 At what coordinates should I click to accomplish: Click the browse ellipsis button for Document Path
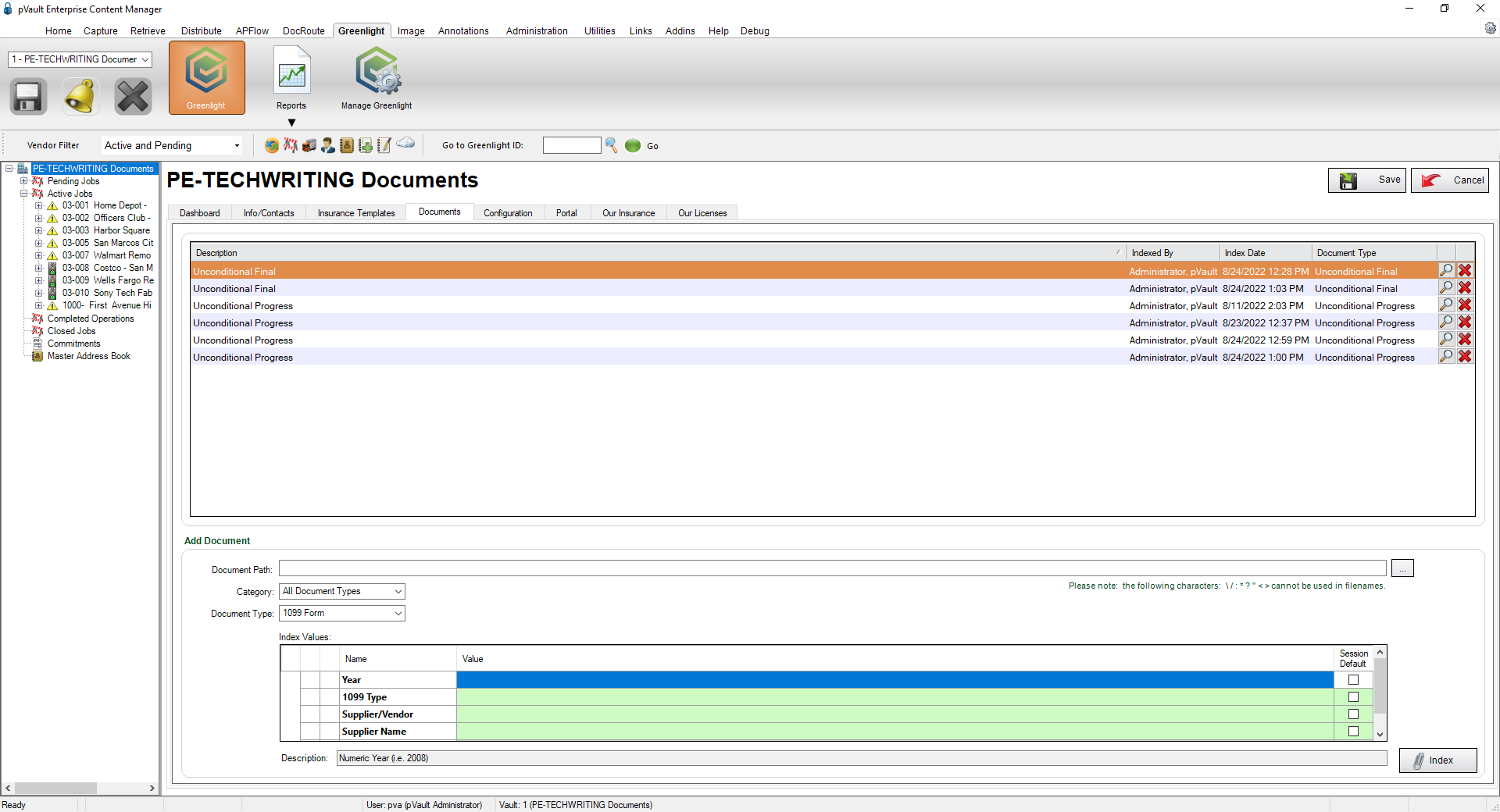point(1402,568)
